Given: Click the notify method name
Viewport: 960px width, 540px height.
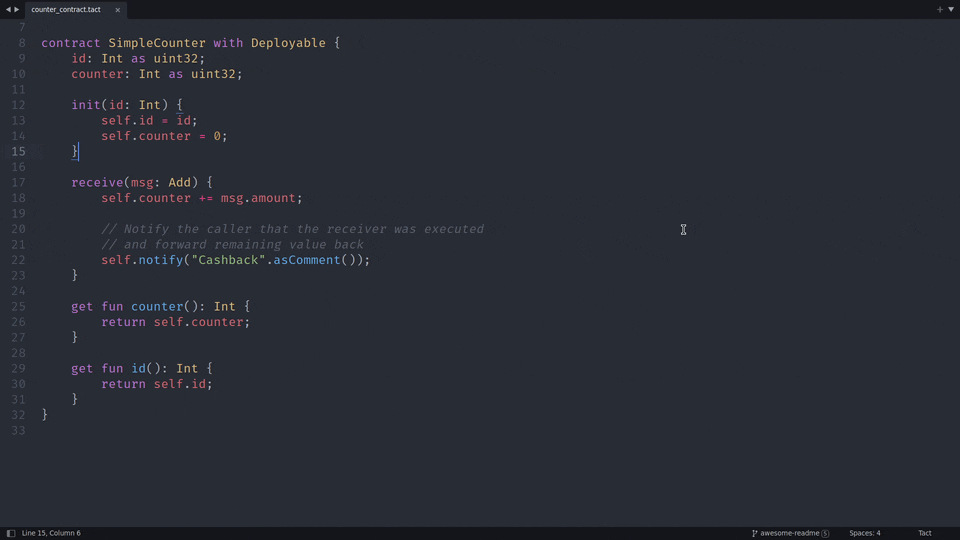Looking at the screenshot, I should click(160, 260).
